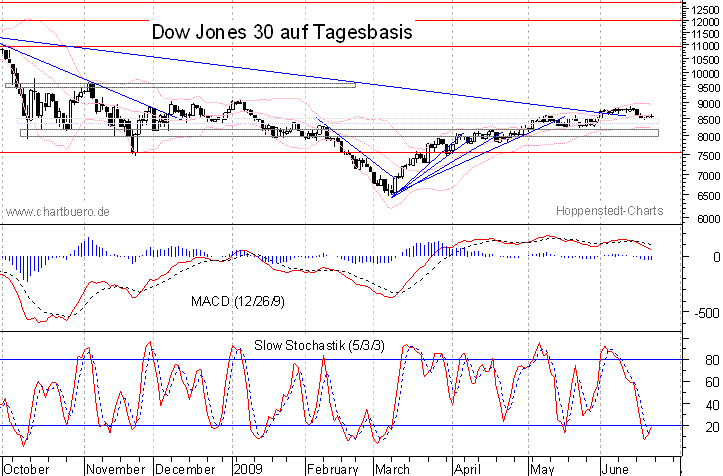Click the 11000 price axis value
This screenshot has width=723, height=476.
pyautogui.click(x=705, y=46)
